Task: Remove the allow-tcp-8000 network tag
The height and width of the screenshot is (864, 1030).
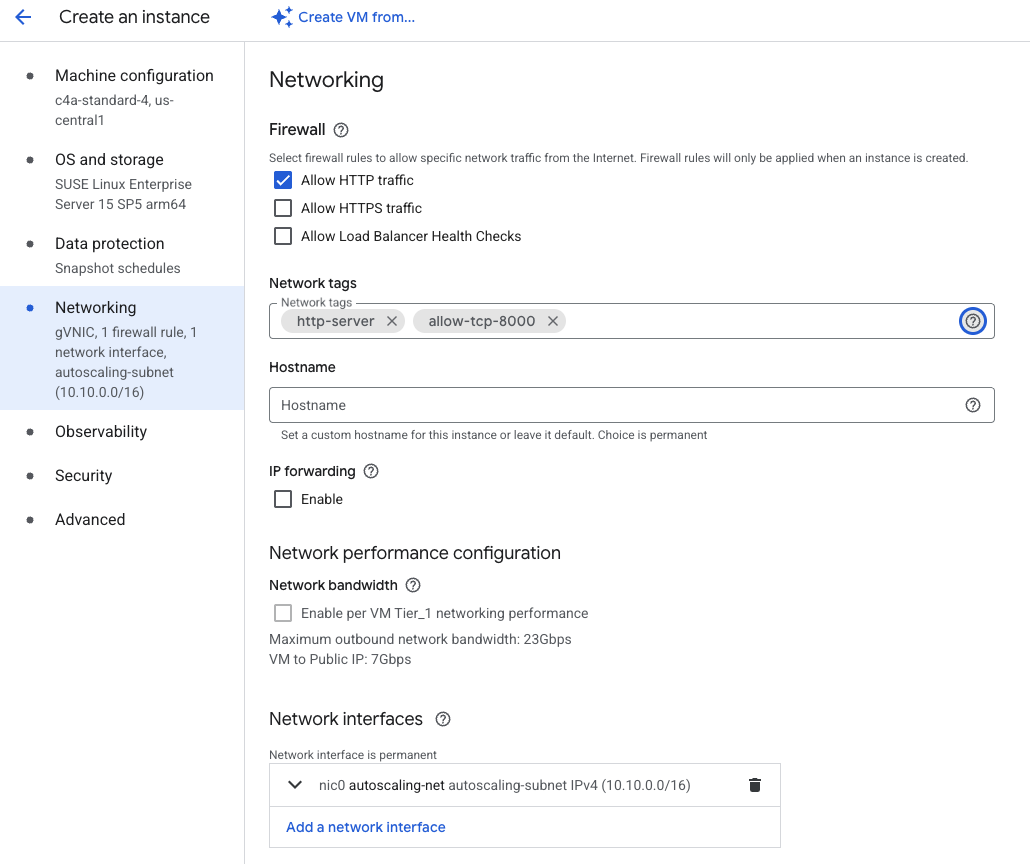Action: coord(553,321)
